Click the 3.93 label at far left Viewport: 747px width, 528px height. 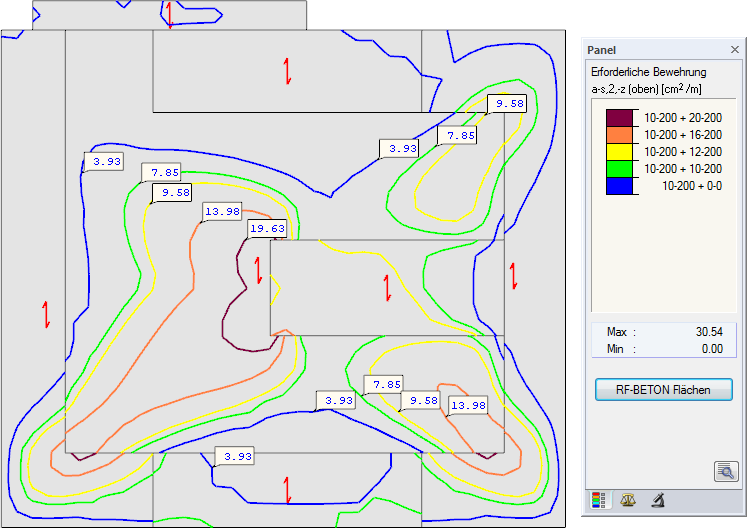click(104, 162)
